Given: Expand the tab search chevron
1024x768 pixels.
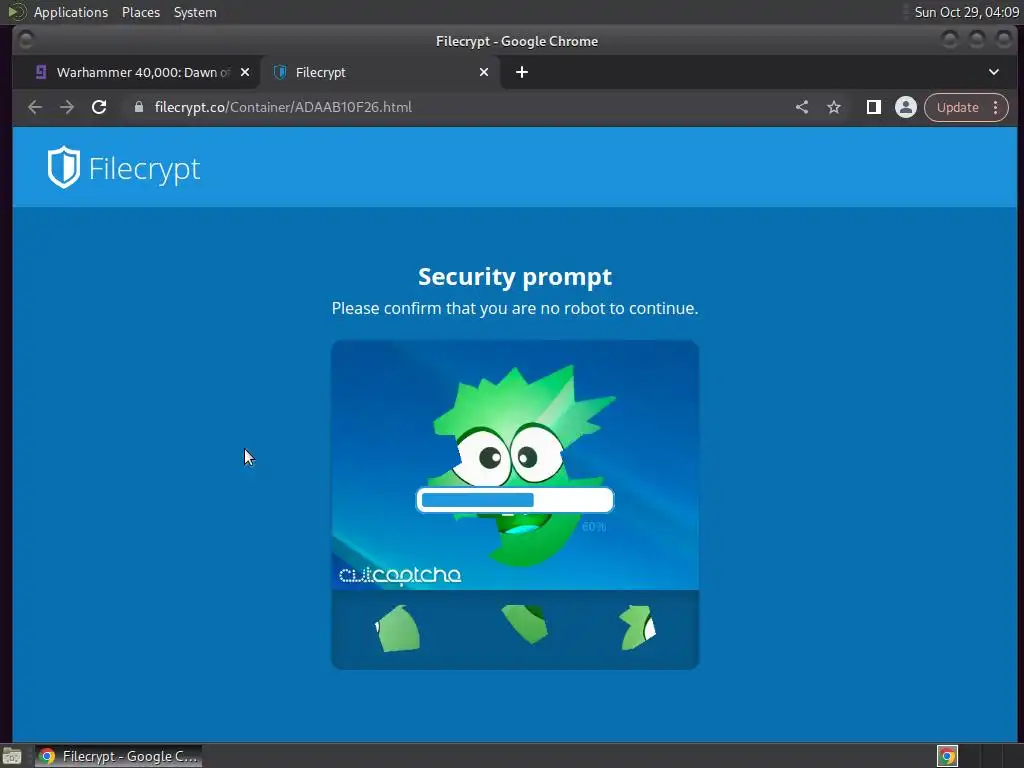Looking at the screenshot, I should point(993,72).
